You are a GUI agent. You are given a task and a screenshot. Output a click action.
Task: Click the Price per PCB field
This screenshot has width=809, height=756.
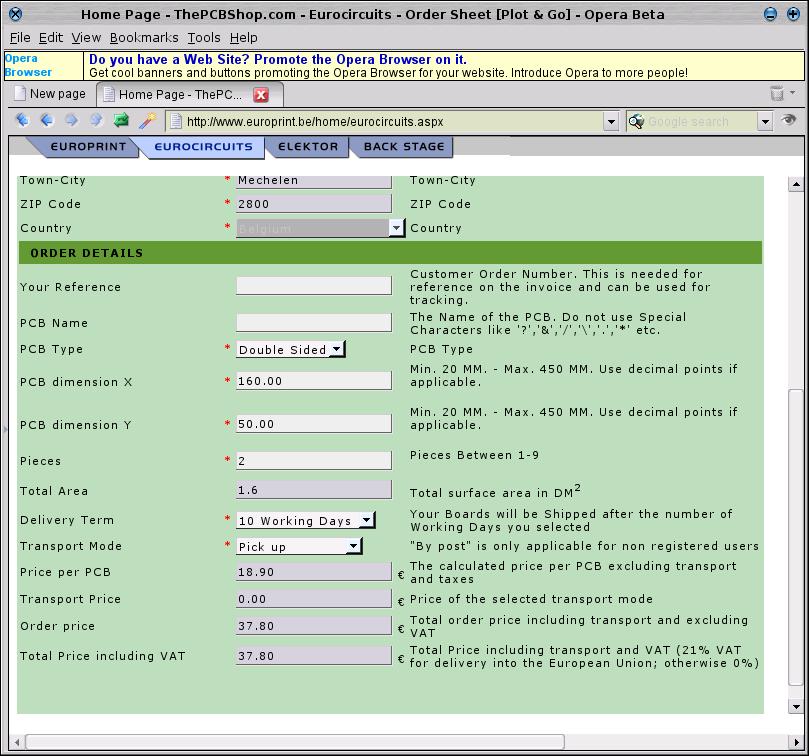tap(314, 572)
